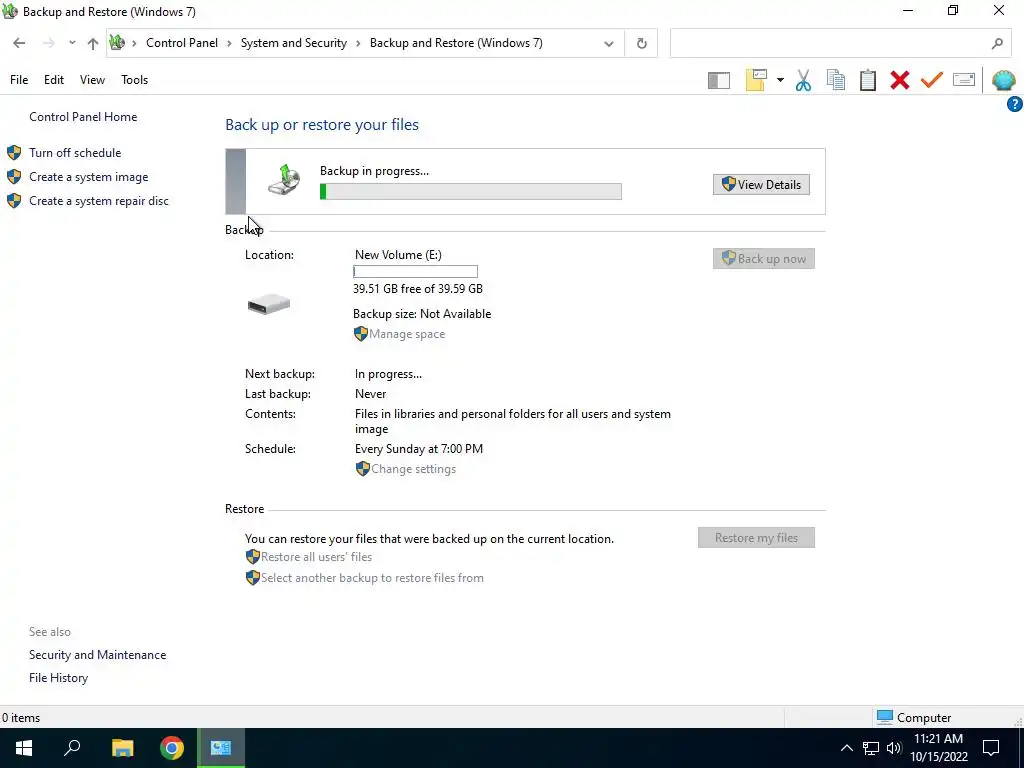Screen dimensions: 1024x768
Task: Click Restore all users' files link
Action: click(316, 557)
